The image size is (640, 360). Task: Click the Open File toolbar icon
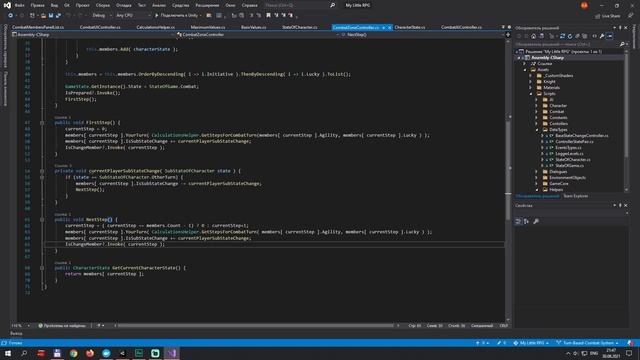tap(43, 16)
